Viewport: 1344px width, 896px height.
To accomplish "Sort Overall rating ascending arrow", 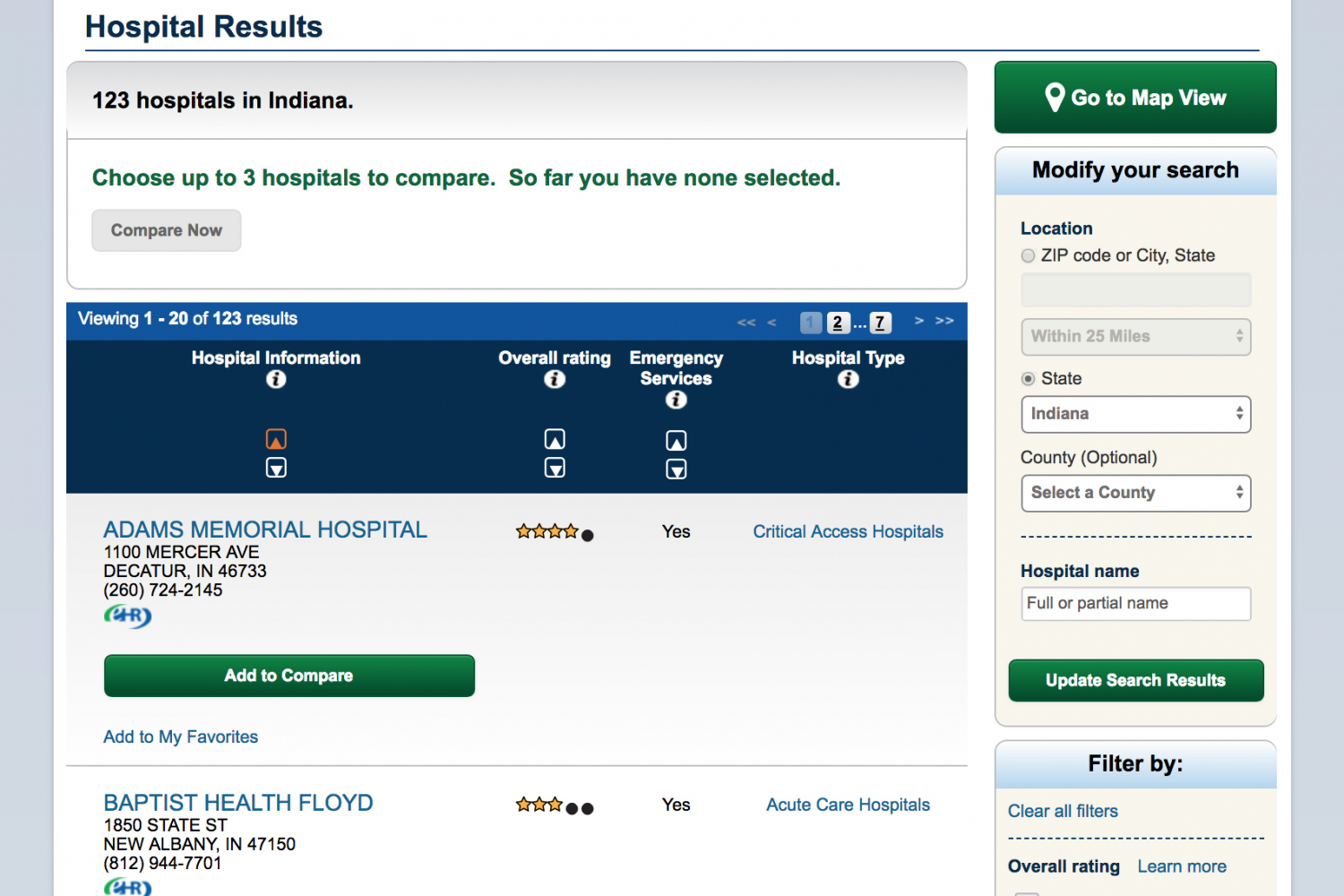I will (x=555, y=439).
